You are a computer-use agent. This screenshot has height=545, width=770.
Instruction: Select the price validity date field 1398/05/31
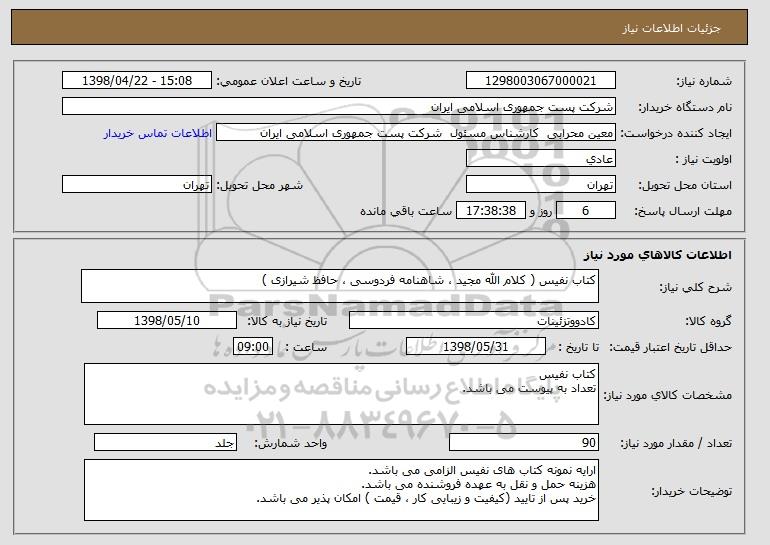click(476, 347)
